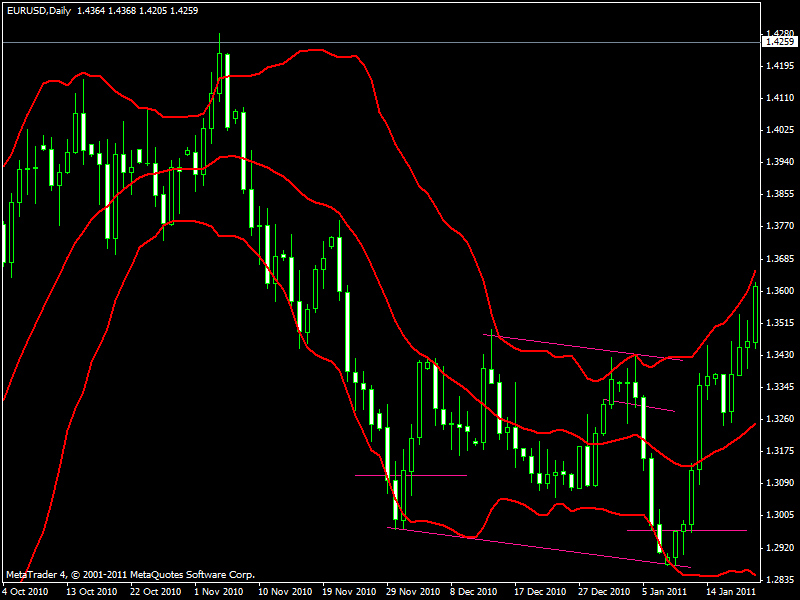
Task: Click the 1.4195 price scale label
Action: pyautogui.click(x=780, y=65)
